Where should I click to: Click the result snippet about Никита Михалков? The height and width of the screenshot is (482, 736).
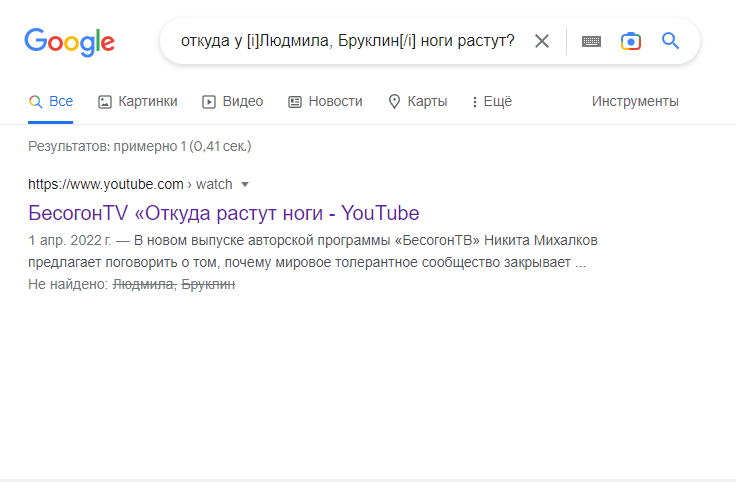tap(310, 252)
